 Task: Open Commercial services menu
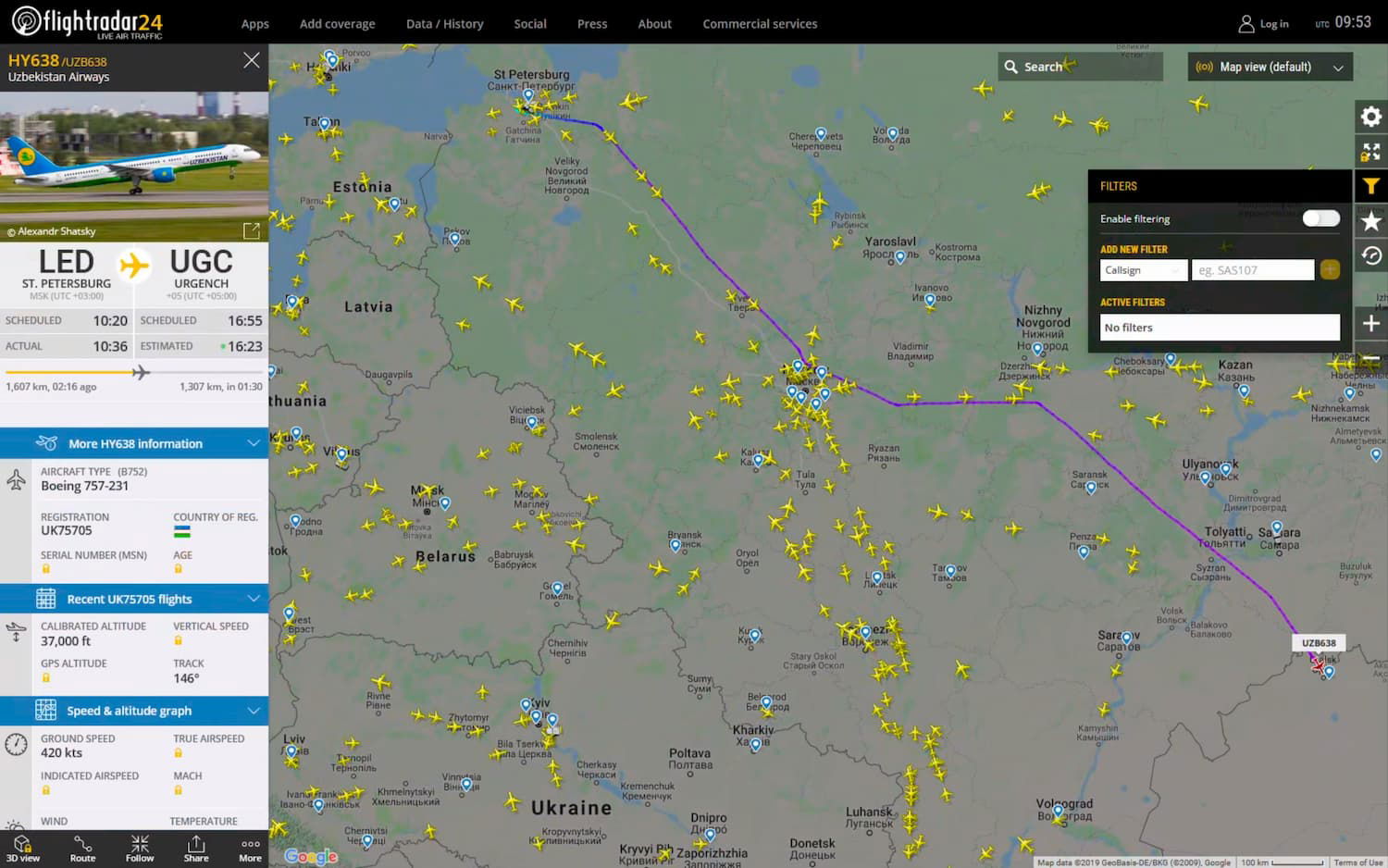(760, 24)
